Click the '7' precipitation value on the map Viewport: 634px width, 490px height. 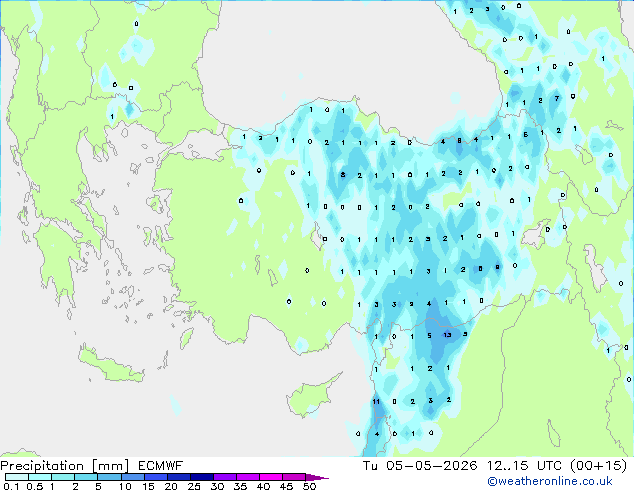point(557,99)
